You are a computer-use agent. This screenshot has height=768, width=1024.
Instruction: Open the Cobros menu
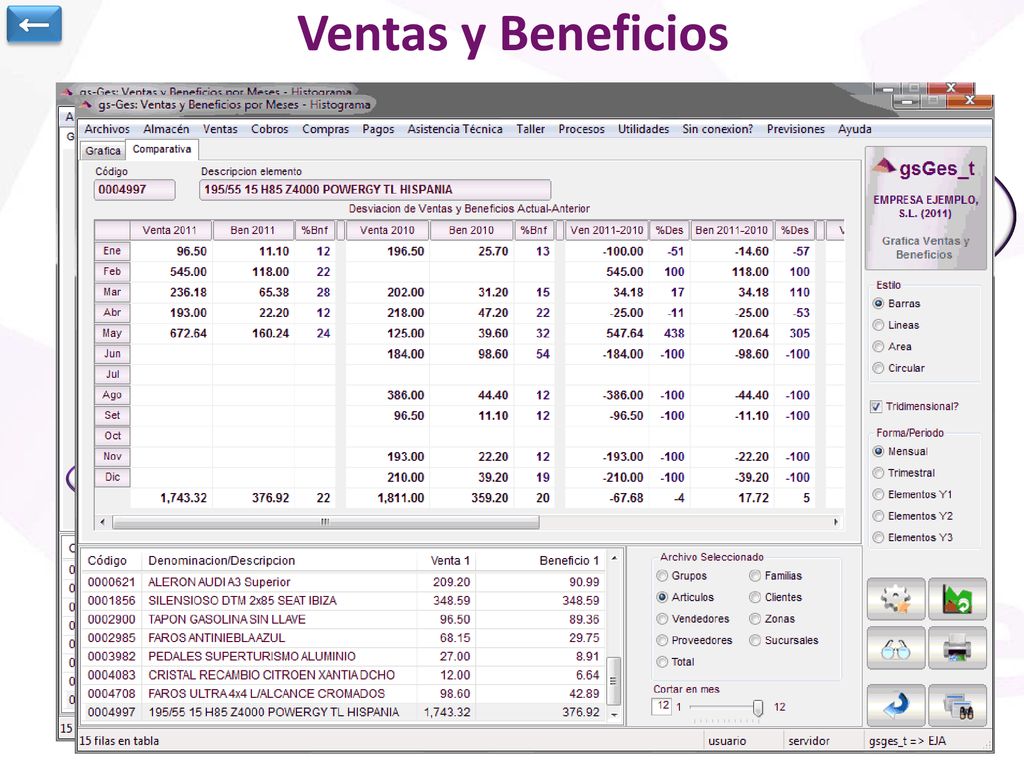click(x=270, y=129)
